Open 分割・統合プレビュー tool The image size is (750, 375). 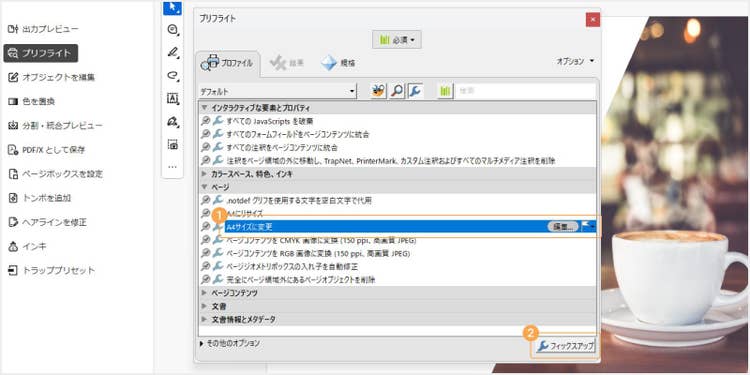point(55,126)
